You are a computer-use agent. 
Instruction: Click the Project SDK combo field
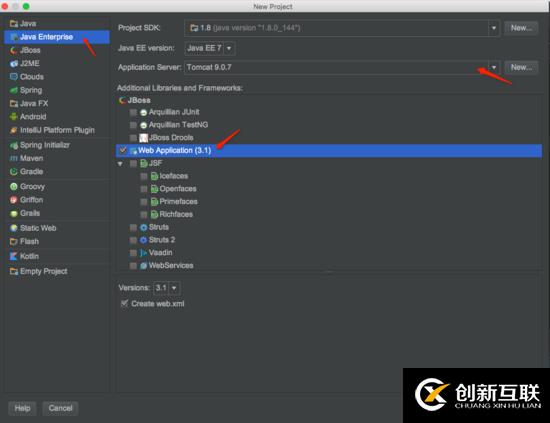pyautogui.click(x=342, y=28)
